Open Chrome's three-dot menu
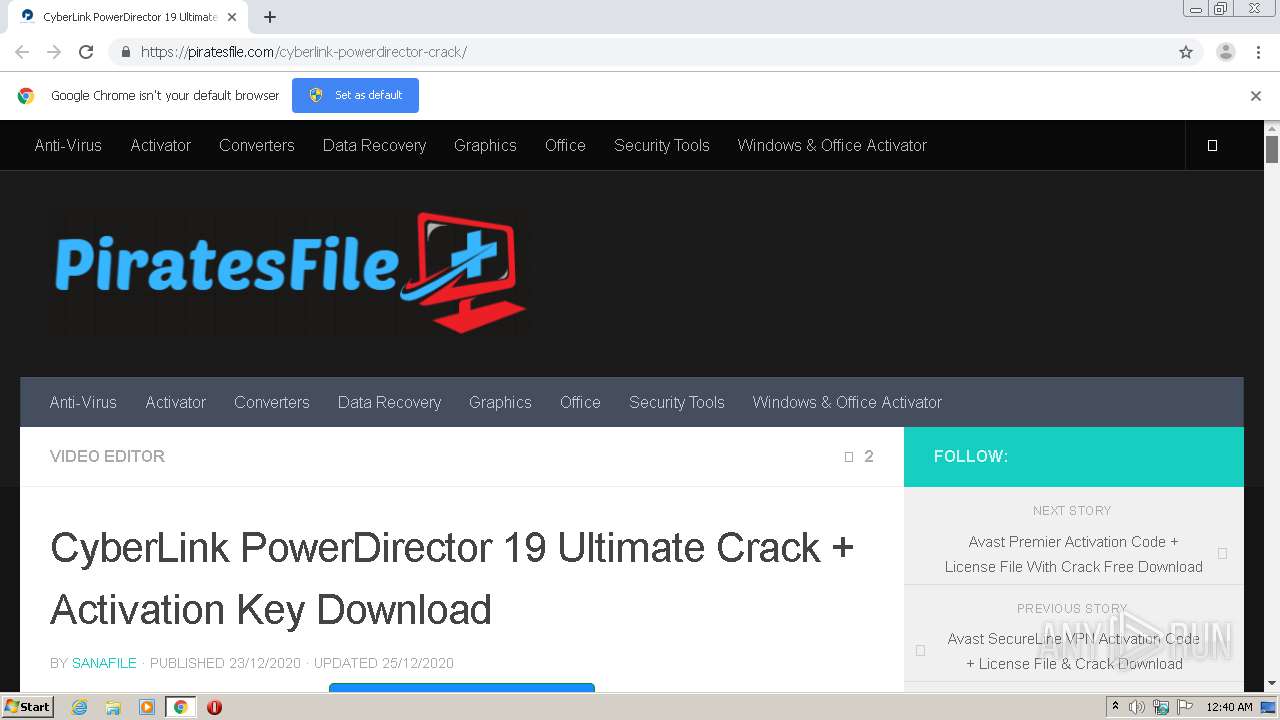Screen dimensions: 1280x720 coord(1259,52)
